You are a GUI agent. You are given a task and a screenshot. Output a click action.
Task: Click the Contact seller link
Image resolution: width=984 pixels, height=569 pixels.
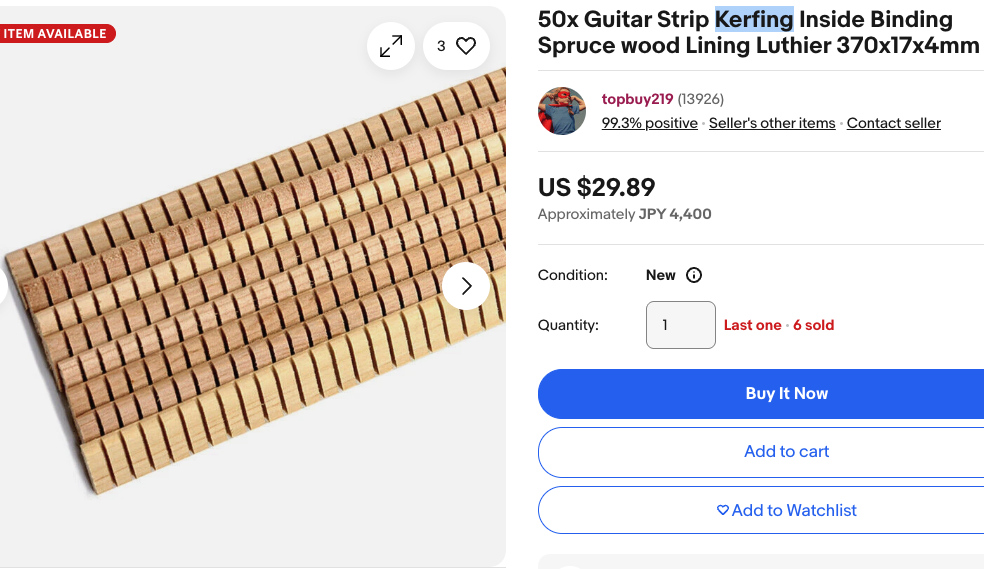[894, 123]
